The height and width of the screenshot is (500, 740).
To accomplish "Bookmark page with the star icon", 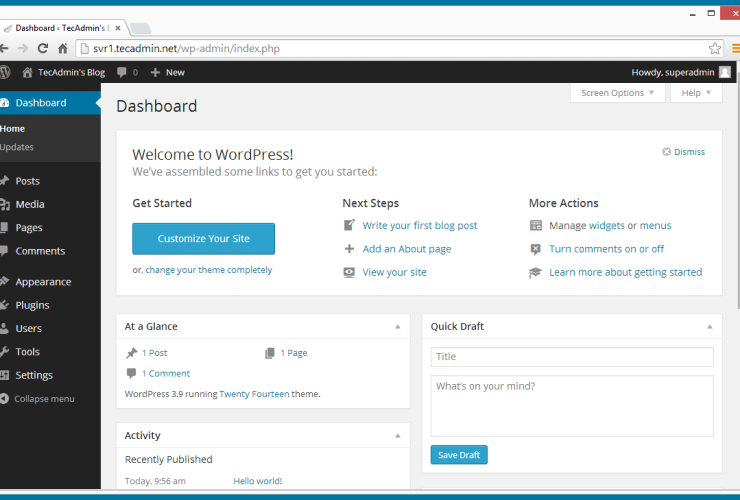I will (x=714, y=48).
